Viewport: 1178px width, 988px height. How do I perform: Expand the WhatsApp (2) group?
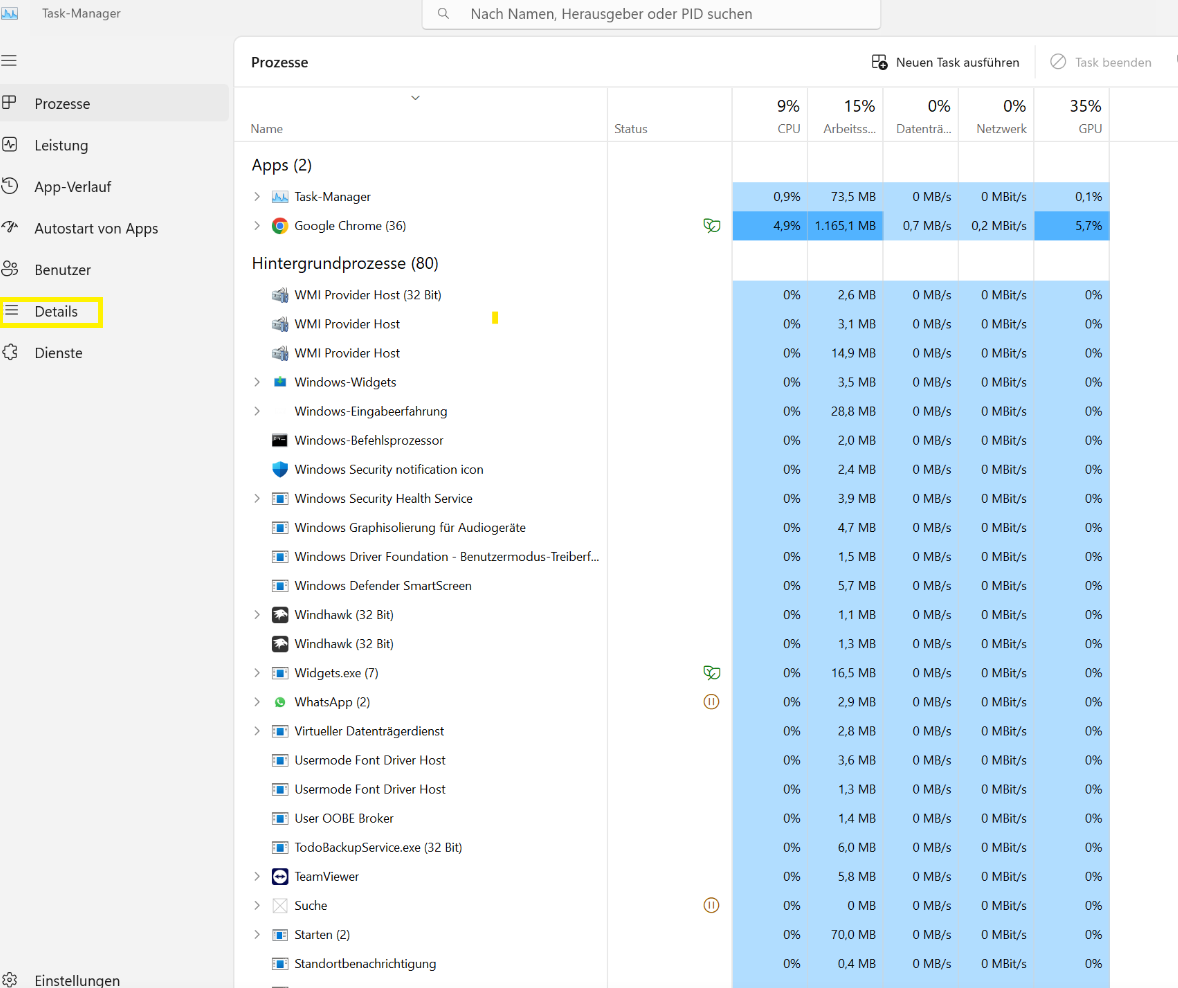[257, 702]
